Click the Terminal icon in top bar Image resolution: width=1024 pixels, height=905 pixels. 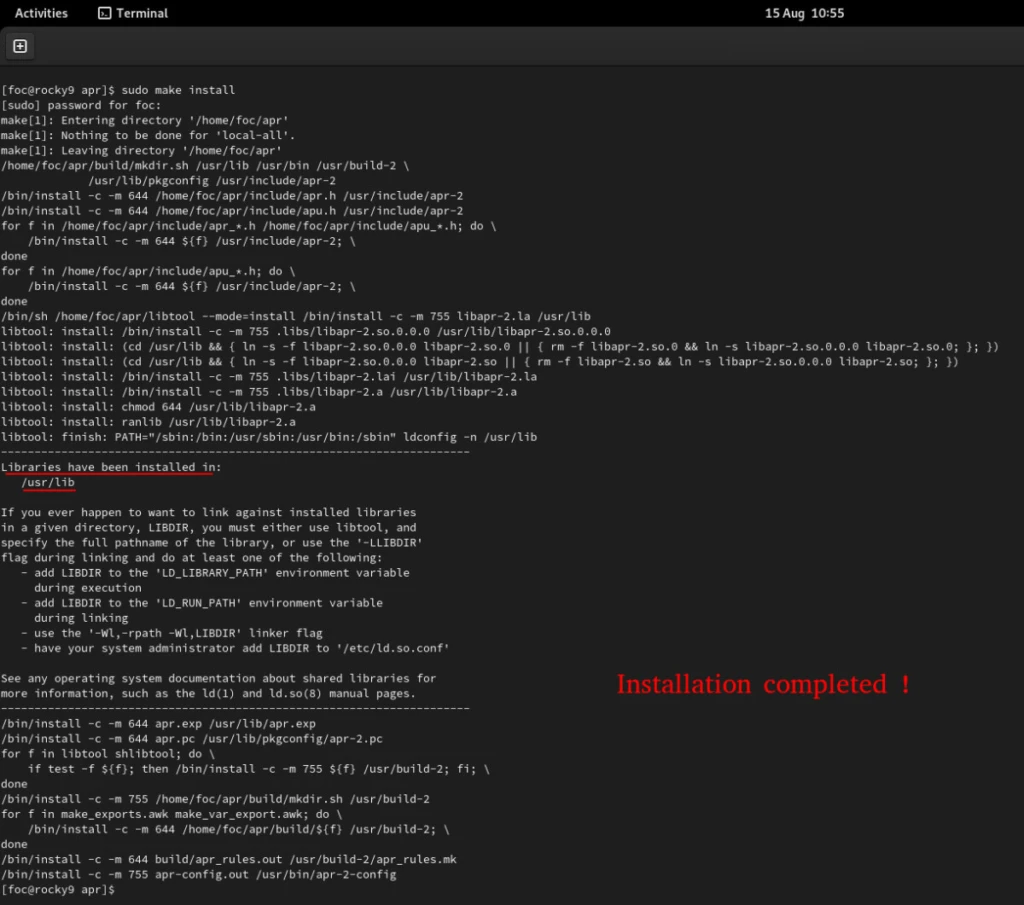[x=105, y=13]
